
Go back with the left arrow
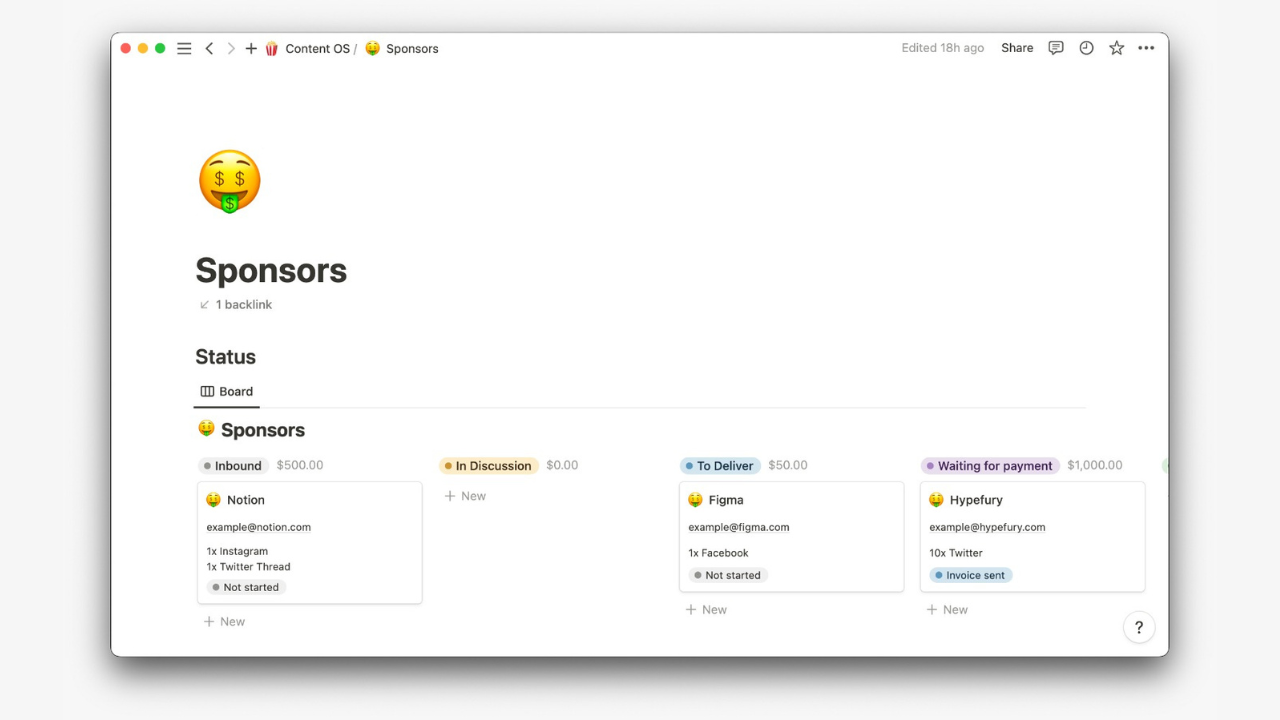click(x=209, y=48)
